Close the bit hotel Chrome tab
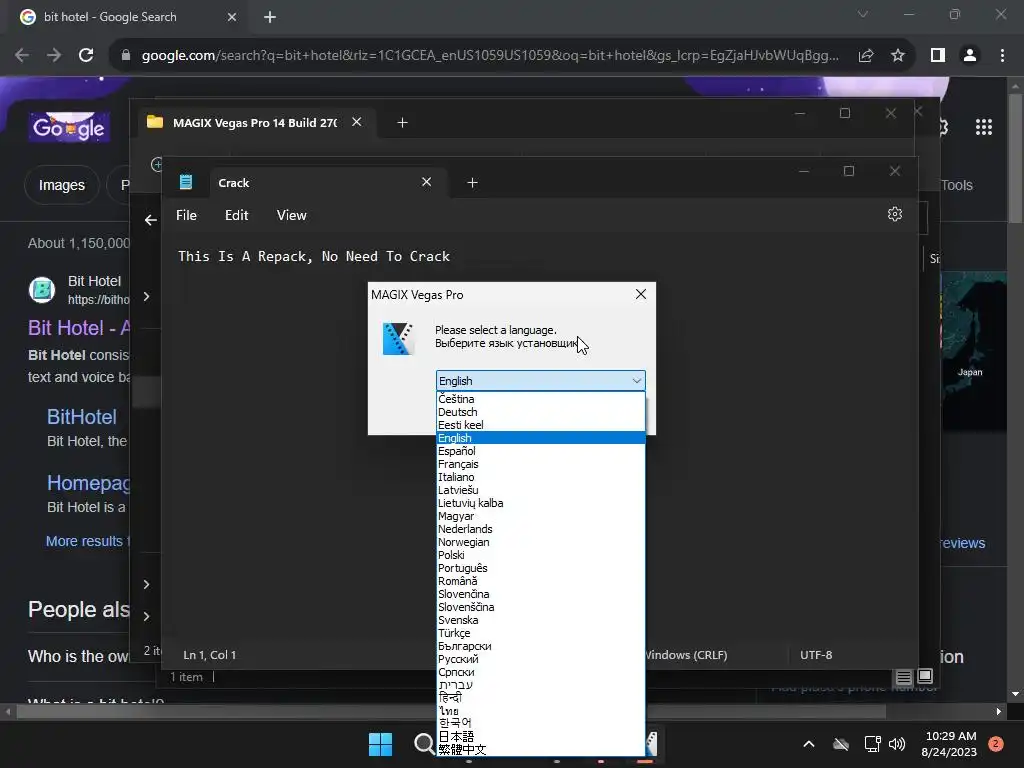1024x768 pixels. (232, 17)
